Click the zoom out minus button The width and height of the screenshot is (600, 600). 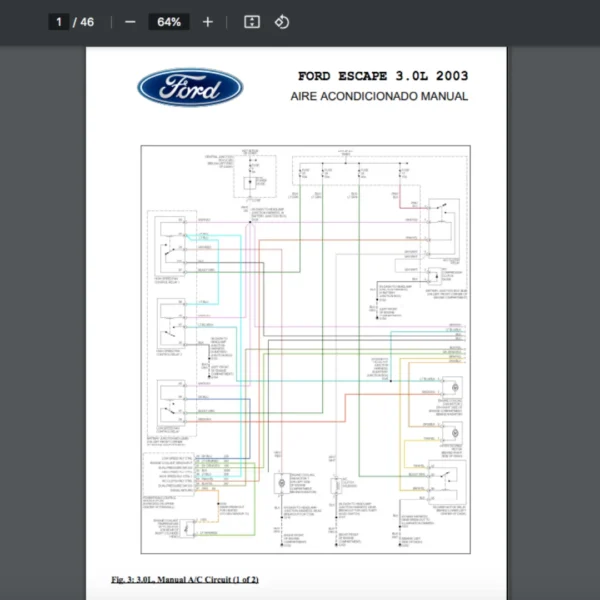(130, 22)
